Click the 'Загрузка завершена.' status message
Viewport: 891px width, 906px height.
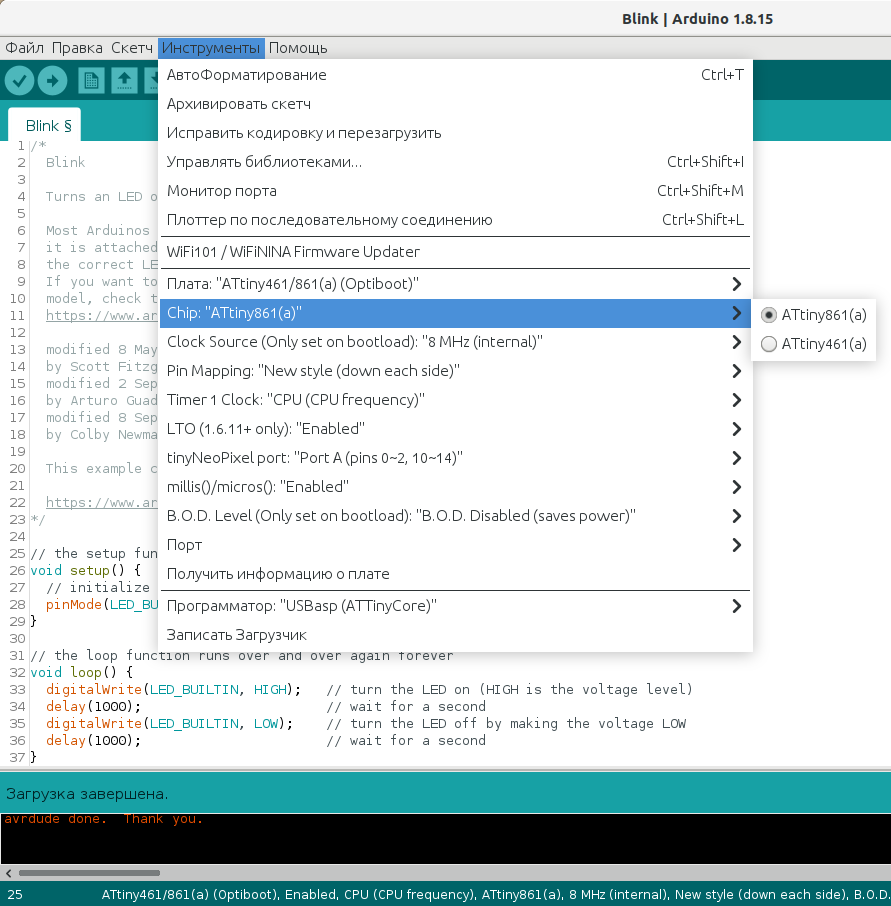87,794
